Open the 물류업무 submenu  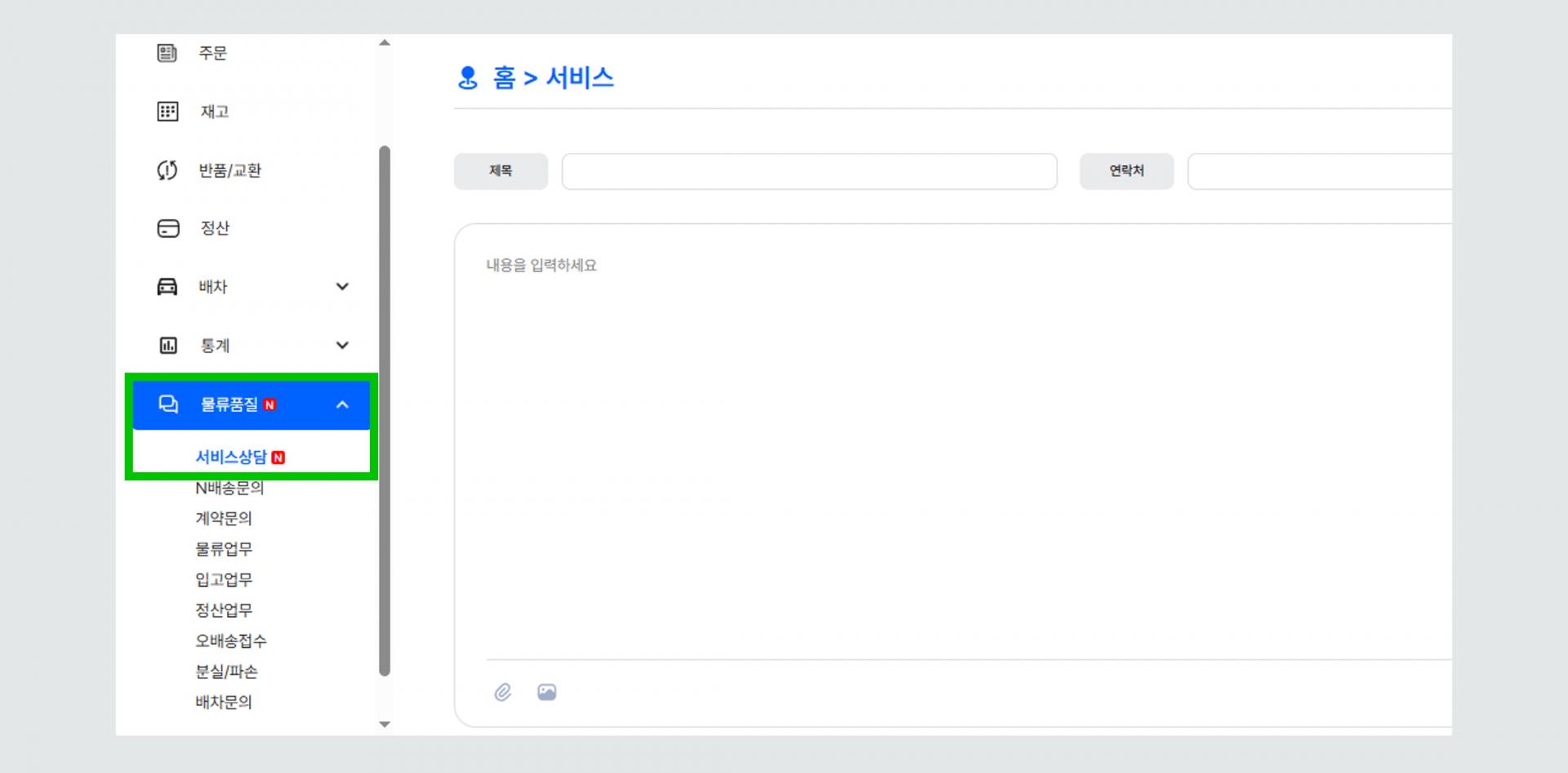[224, 549]
